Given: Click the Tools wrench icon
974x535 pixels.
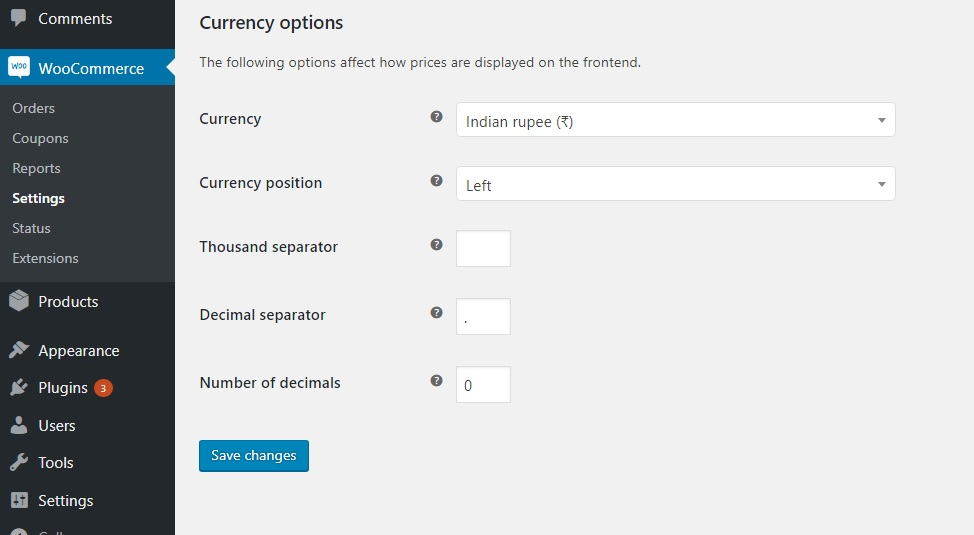Looking at the screenshot, I should [18, 462].
